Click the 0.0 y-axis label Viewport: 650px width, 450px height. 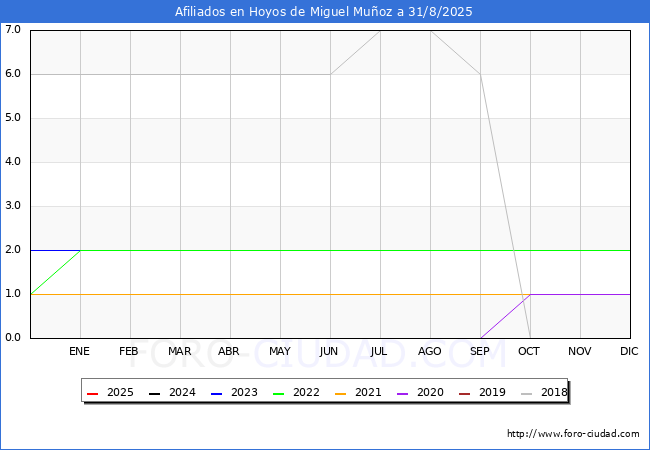(13, 338)
